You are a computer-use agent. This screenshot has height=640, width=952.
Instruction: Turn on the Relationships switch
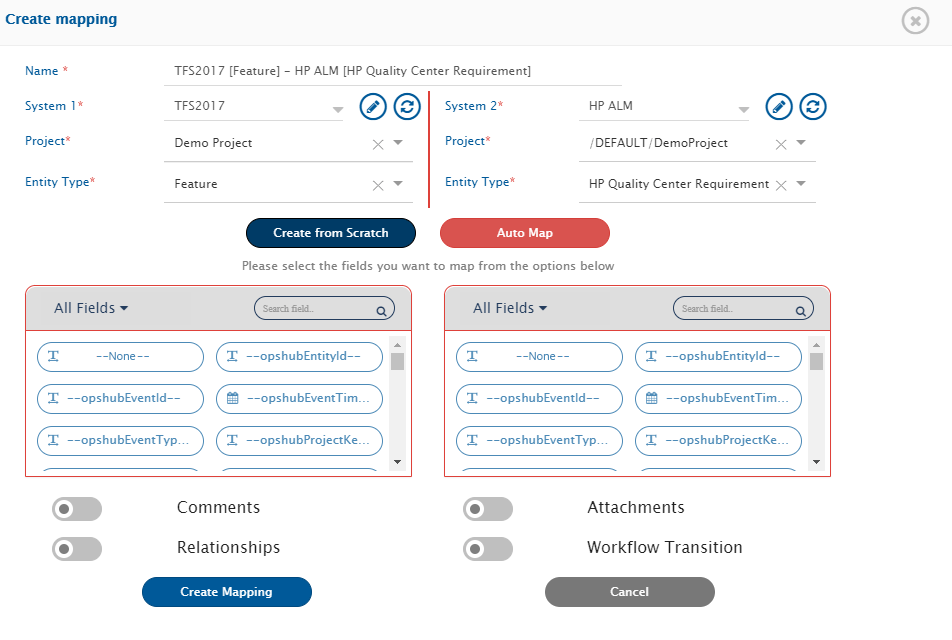pyautogui.click(x=77, y=549)
